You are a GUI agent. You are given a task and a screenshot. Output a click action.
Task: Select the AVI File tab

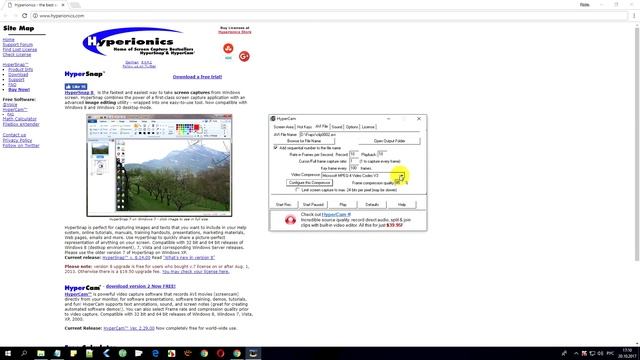(322, 127)
